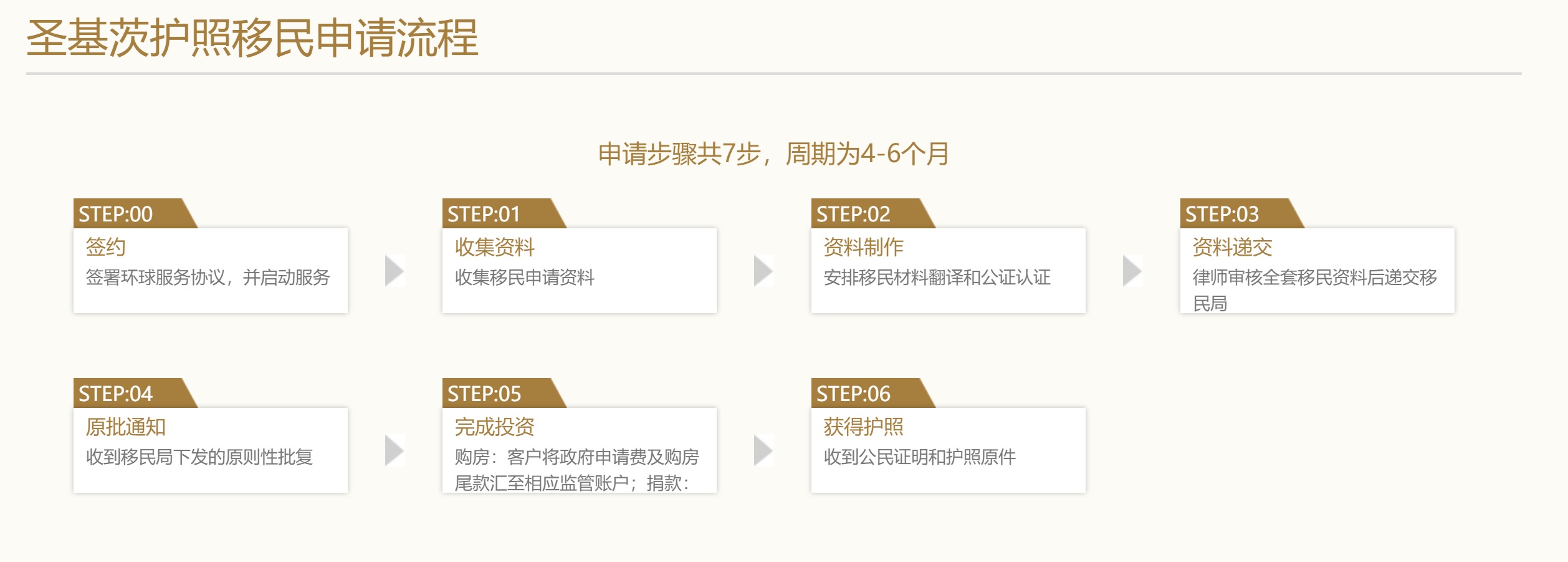Click the 圣基茨护照移民申请流程 heading
This screenshot has height=562, width=1568.
click(252, 38)
